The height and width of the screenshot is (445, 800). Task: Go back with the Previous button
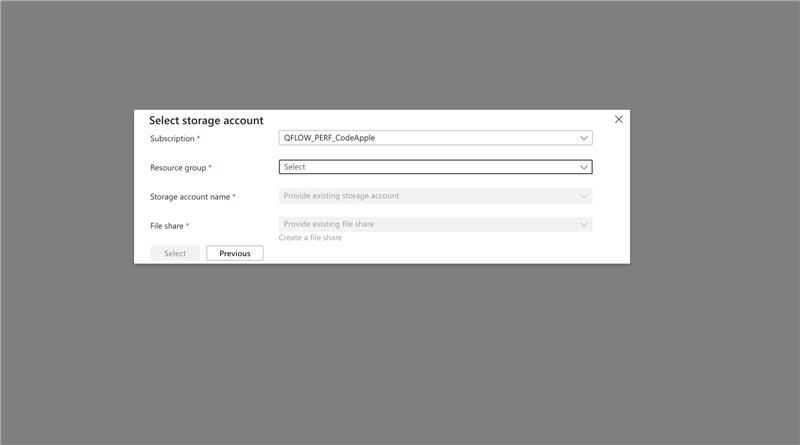(235, 253)
